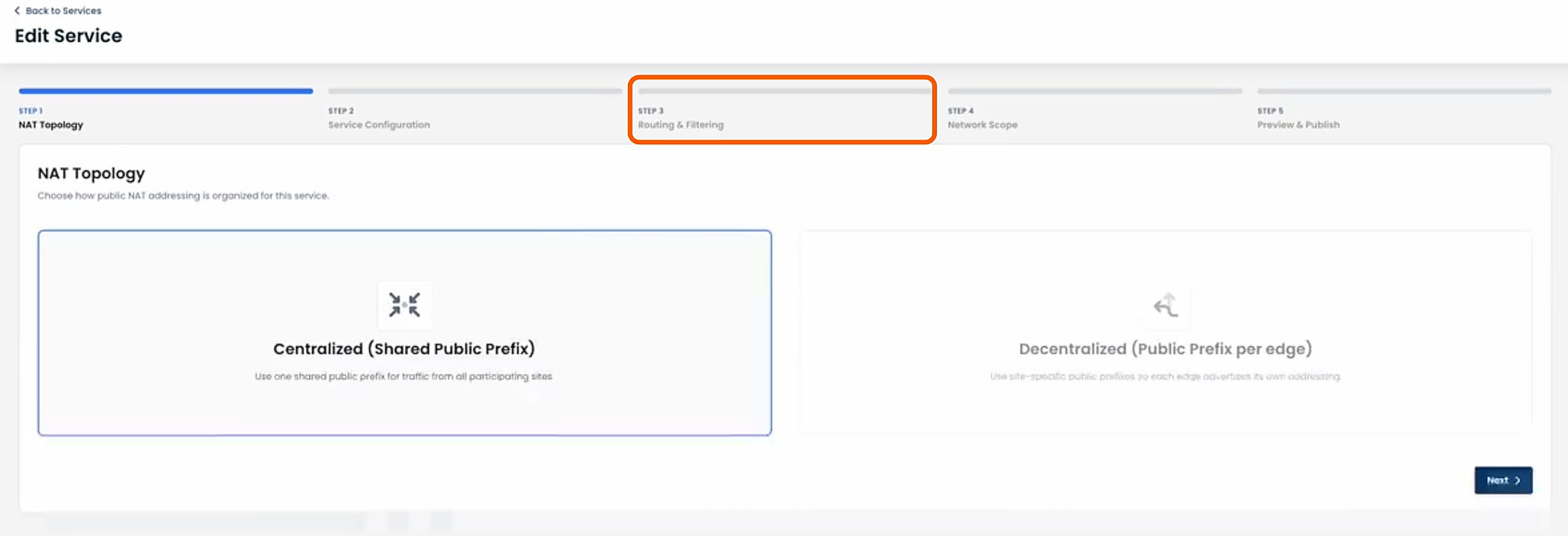Image resolution: width=1568 pixels, height=536 pixels.
Task: Click the Next button
Action: point(1503,480)
